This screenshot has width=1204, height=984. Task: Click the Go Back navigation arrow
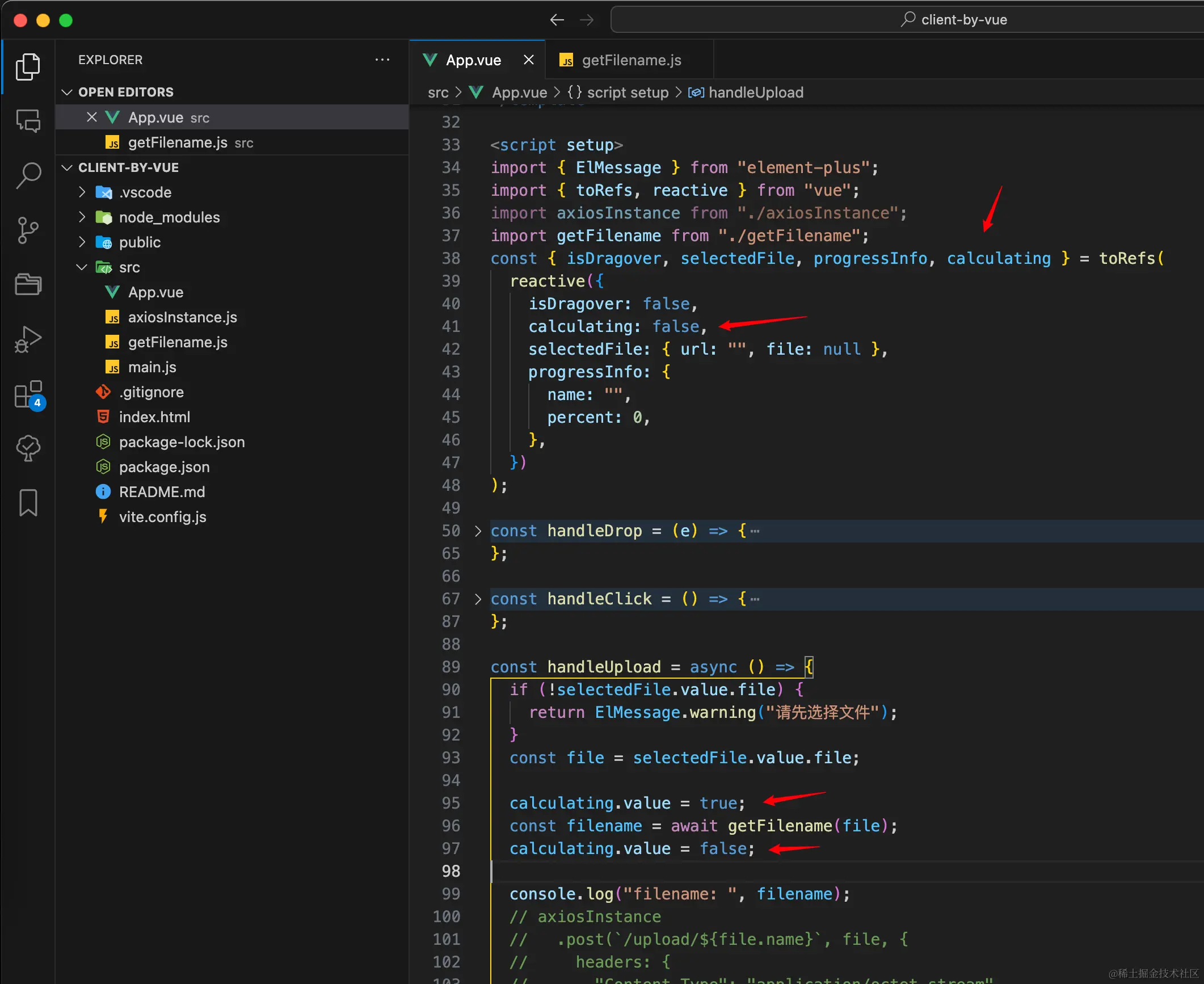point(557,20)
